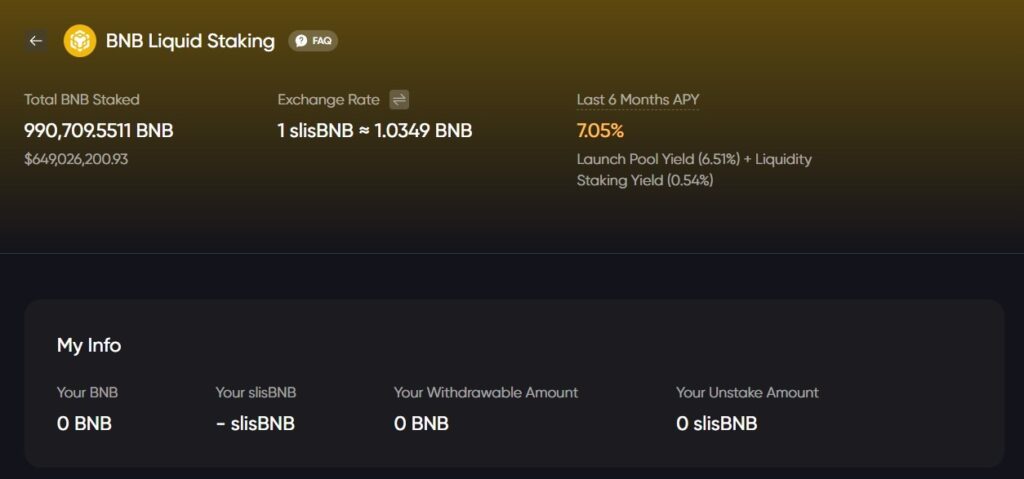Click the BNB Liquid Staking title
Viewport: 1024px width, 479px height.
point(190,41)
